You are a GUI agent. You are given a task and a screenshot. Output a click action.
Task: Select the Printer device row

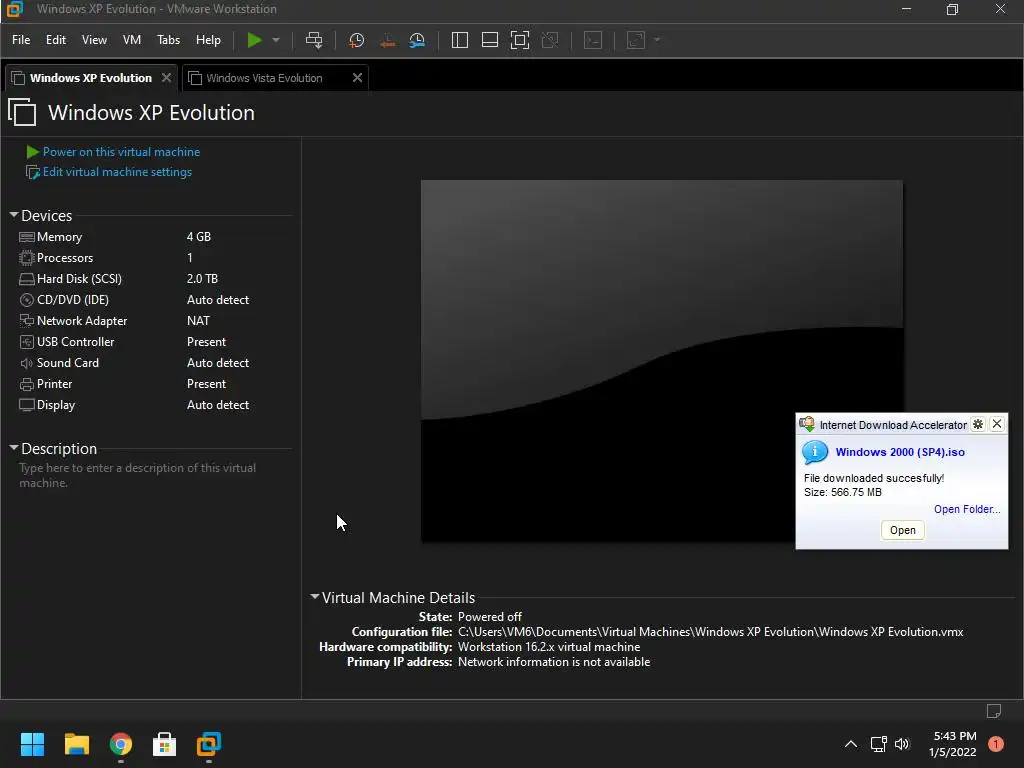point(153,383)
